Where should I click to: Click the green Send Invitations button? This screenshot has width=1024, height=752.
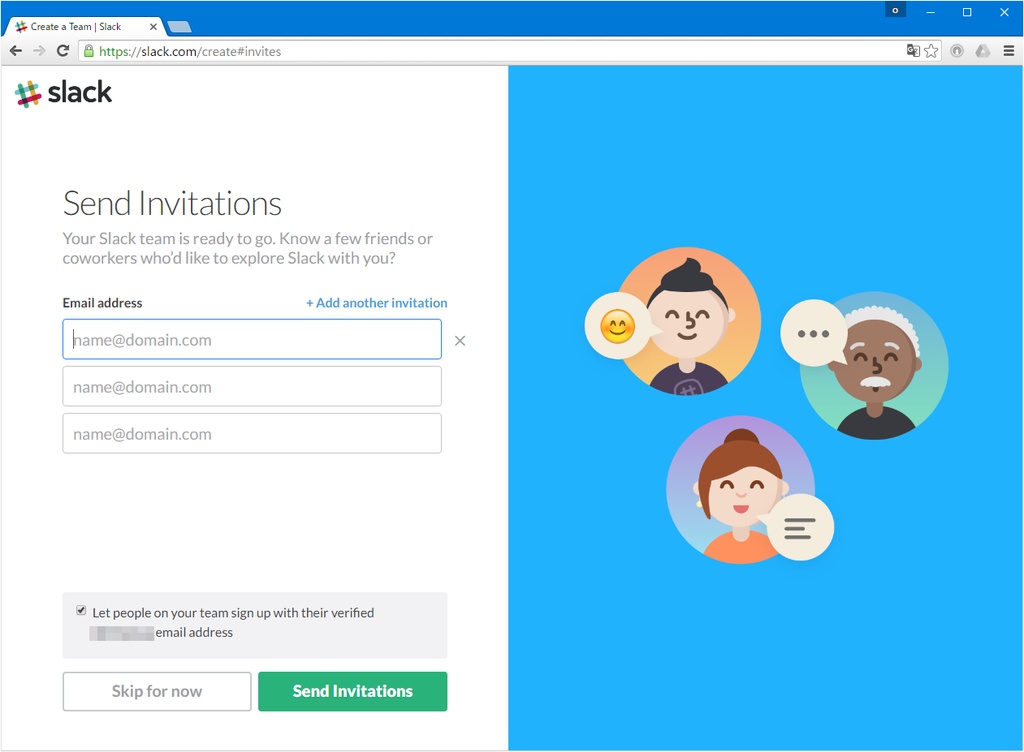(x=353, y=691)
